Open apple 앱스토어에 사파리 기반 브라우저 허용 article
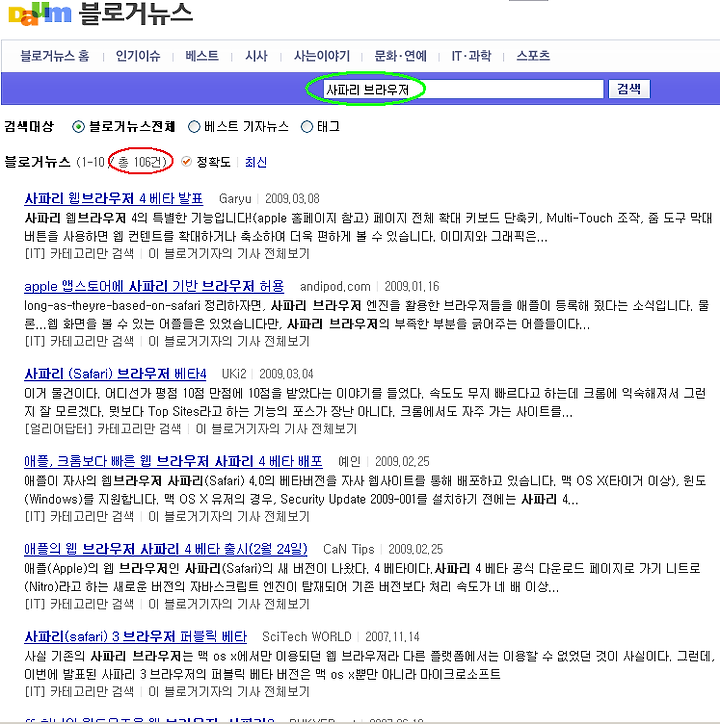The width and height of the screenshot is (720, 724). point(154,286)
